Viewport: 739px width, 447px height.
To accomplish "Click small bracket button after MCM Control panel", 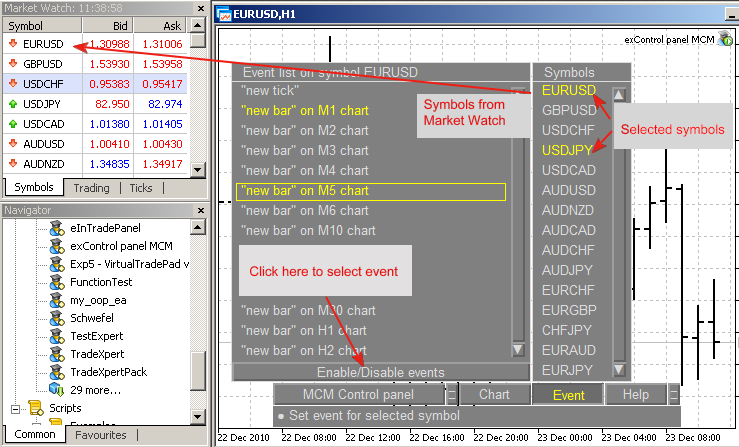I will [452, 394].
